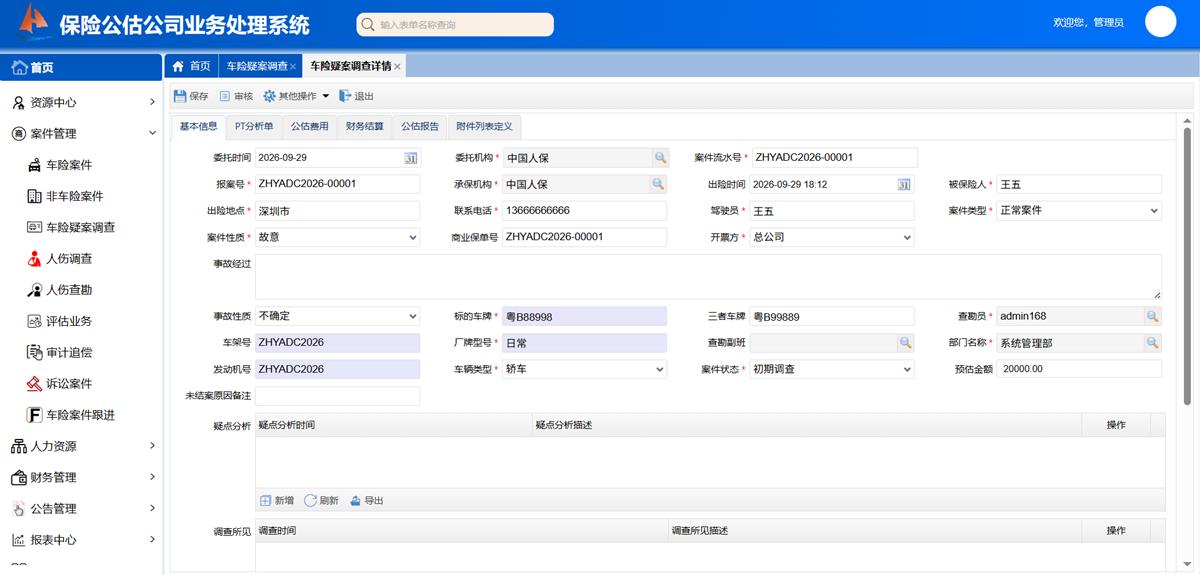The height and width of the screenshot is (575, 1200).
Task: Click the 预估金额 input field
Action: (x=1079, y=369)
